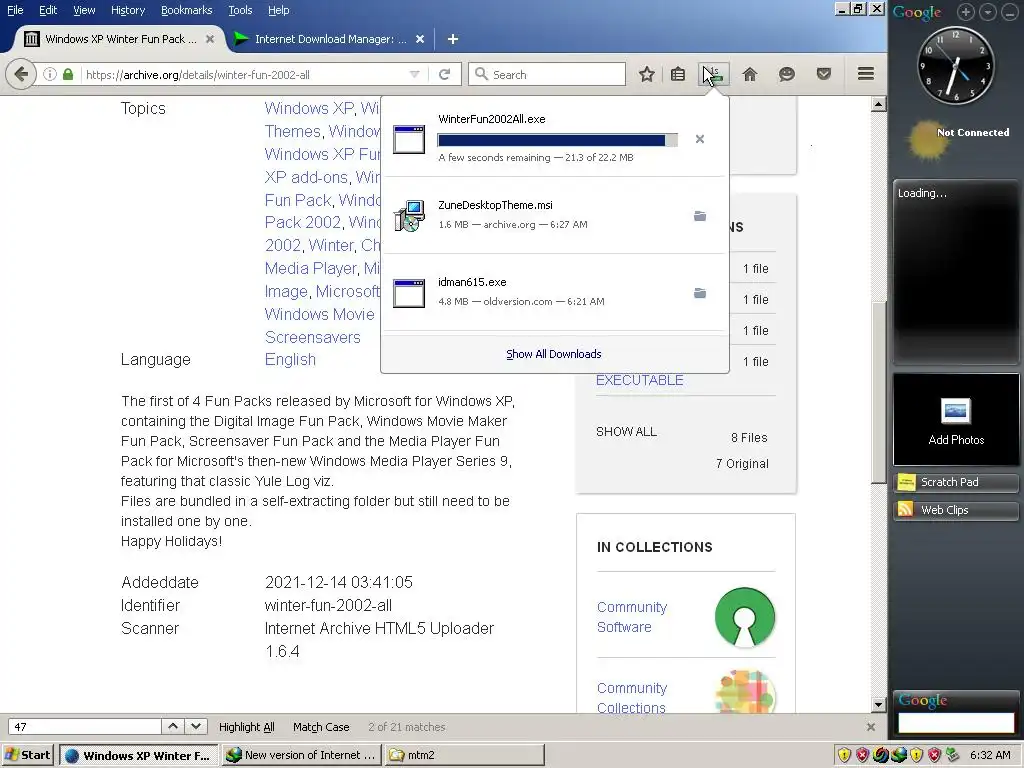Open the Community Collections link
1024x768 pixels.
click(x=632, y=698)
